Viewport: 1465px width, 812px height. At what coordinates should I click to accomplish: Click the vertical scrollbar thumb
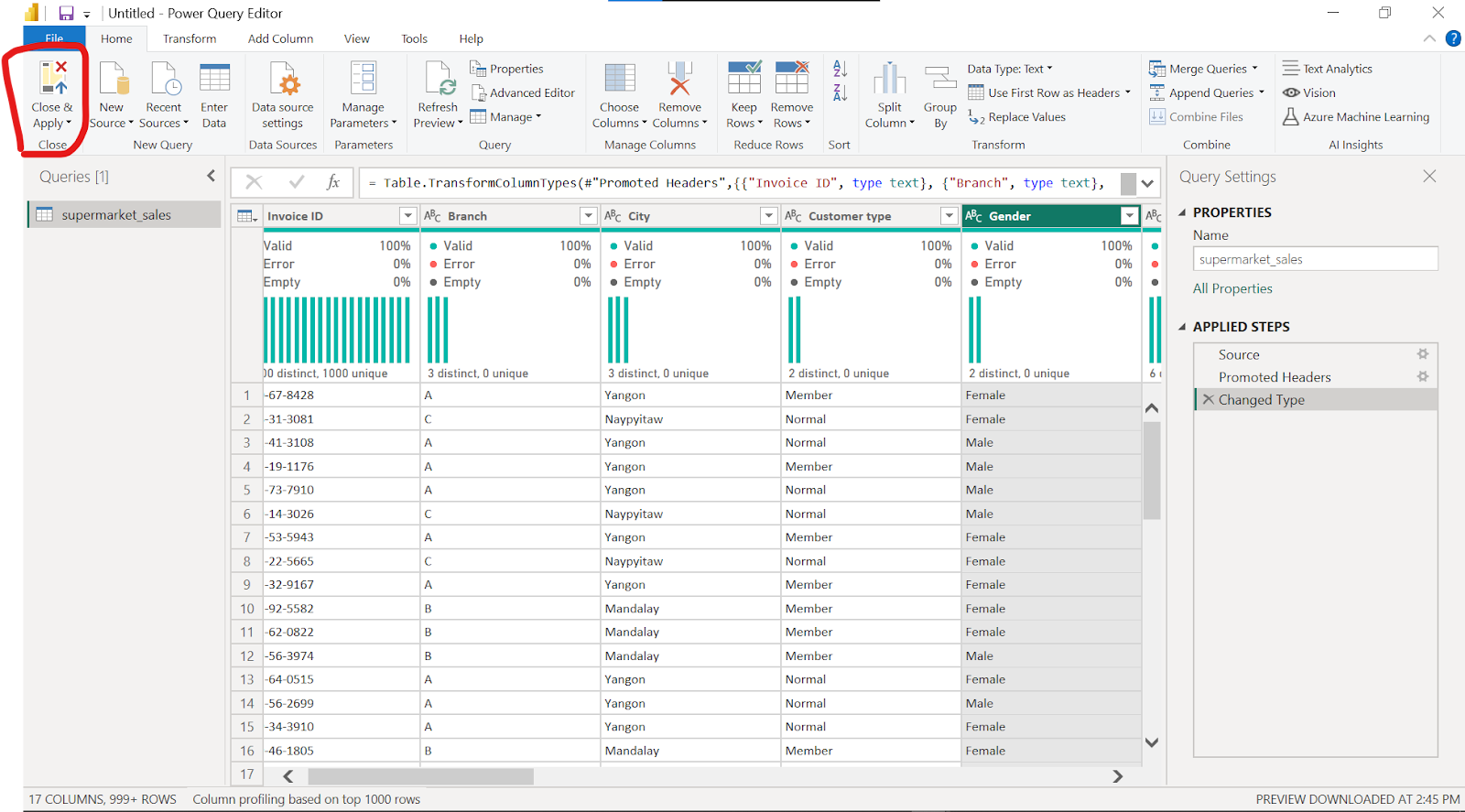[1152, 471]
